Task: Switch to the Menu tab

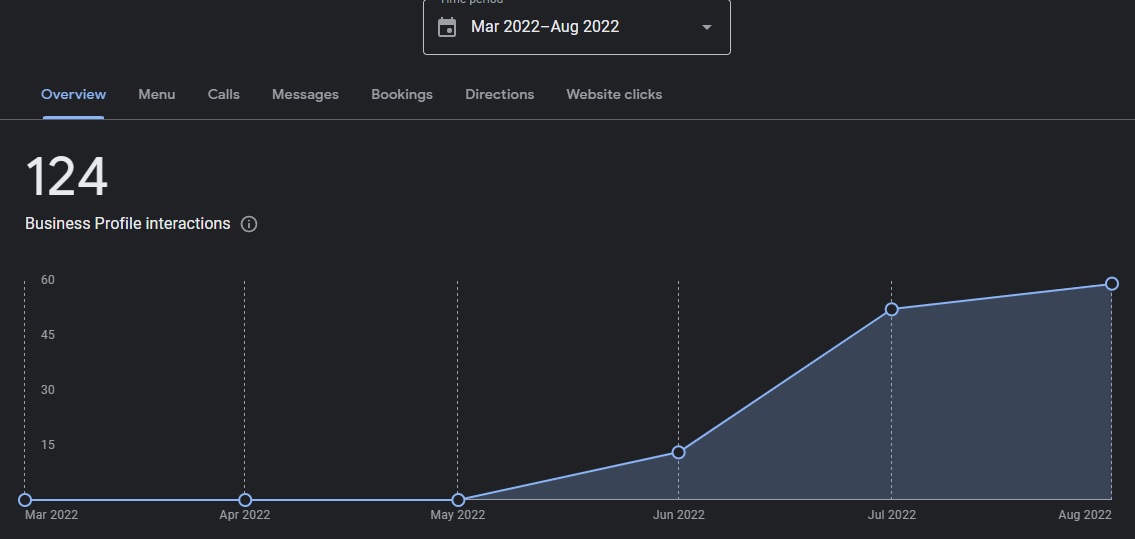Action: pyautogui.click(x=156, y=95)
